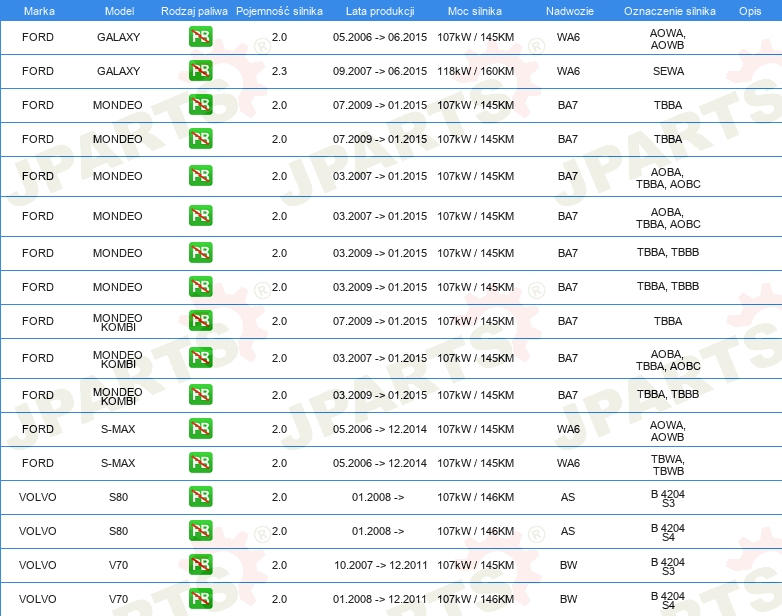This screenshot has width=782, height=616.
Task: Click fuel icon for Volvo S80 B 4204 S3
Action: click(x=200, y=496)
